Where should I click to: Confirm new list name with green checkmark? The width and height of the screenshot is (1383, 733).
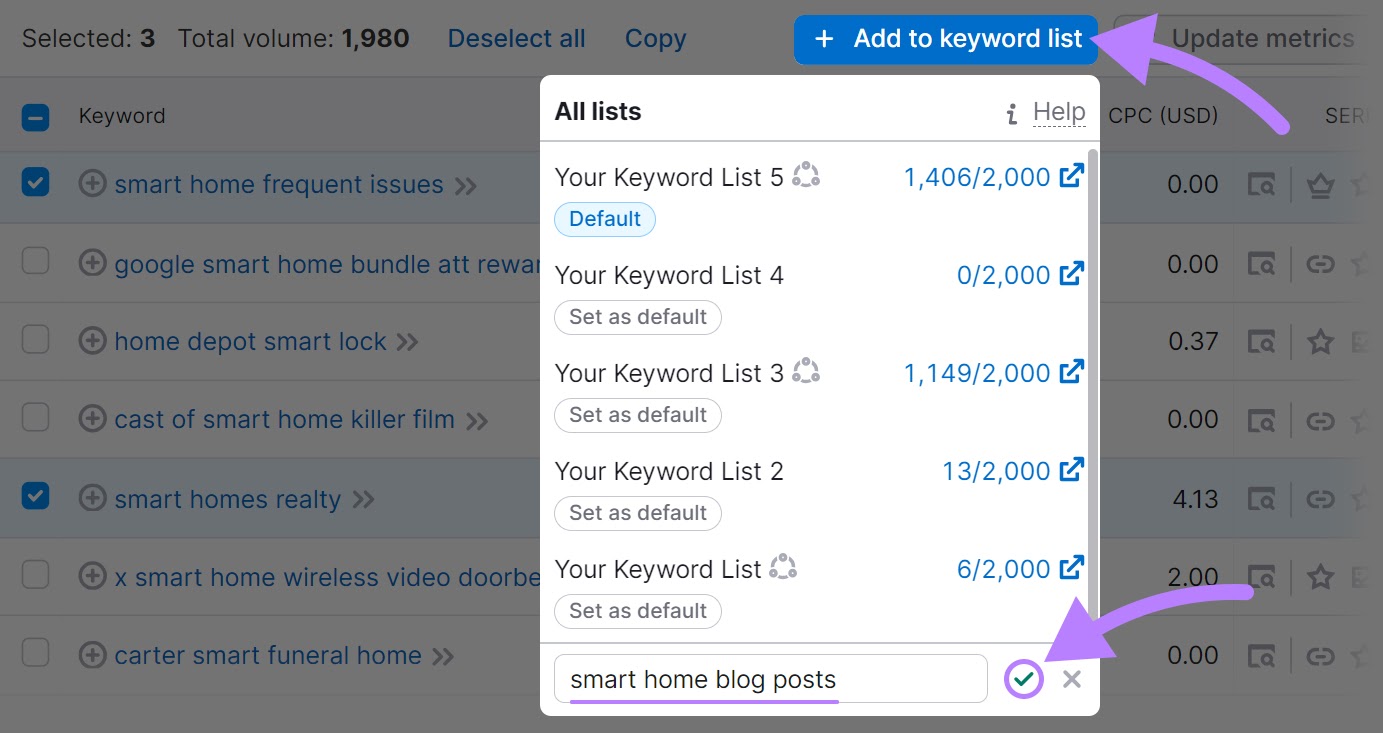(x=1024, y=679)
